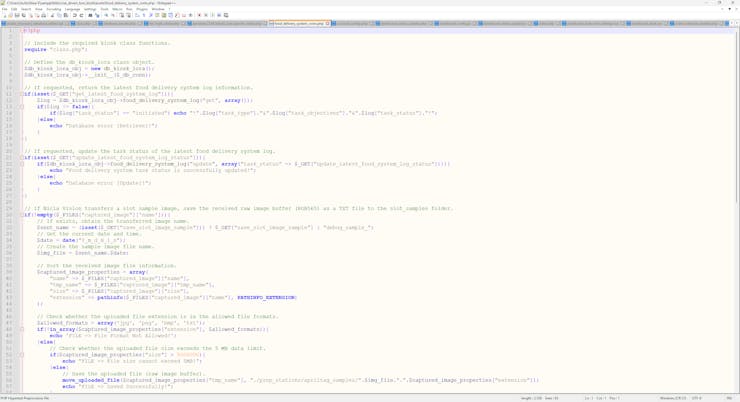Open the Plugins menu
This screenshot has width=740, height=402.
143,9
